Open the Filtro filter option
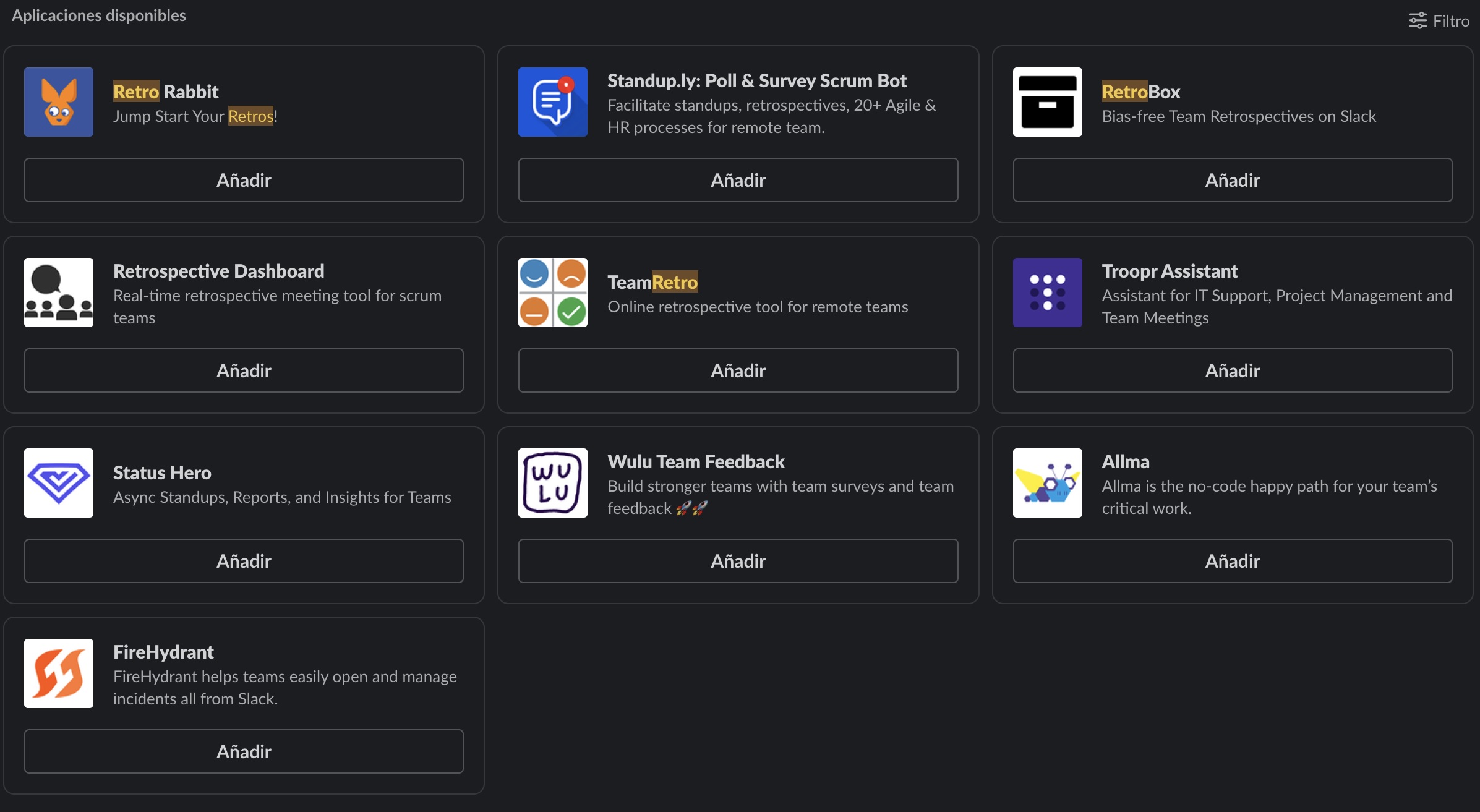This screenshot has height=812, width=1480. (1439, 21)
